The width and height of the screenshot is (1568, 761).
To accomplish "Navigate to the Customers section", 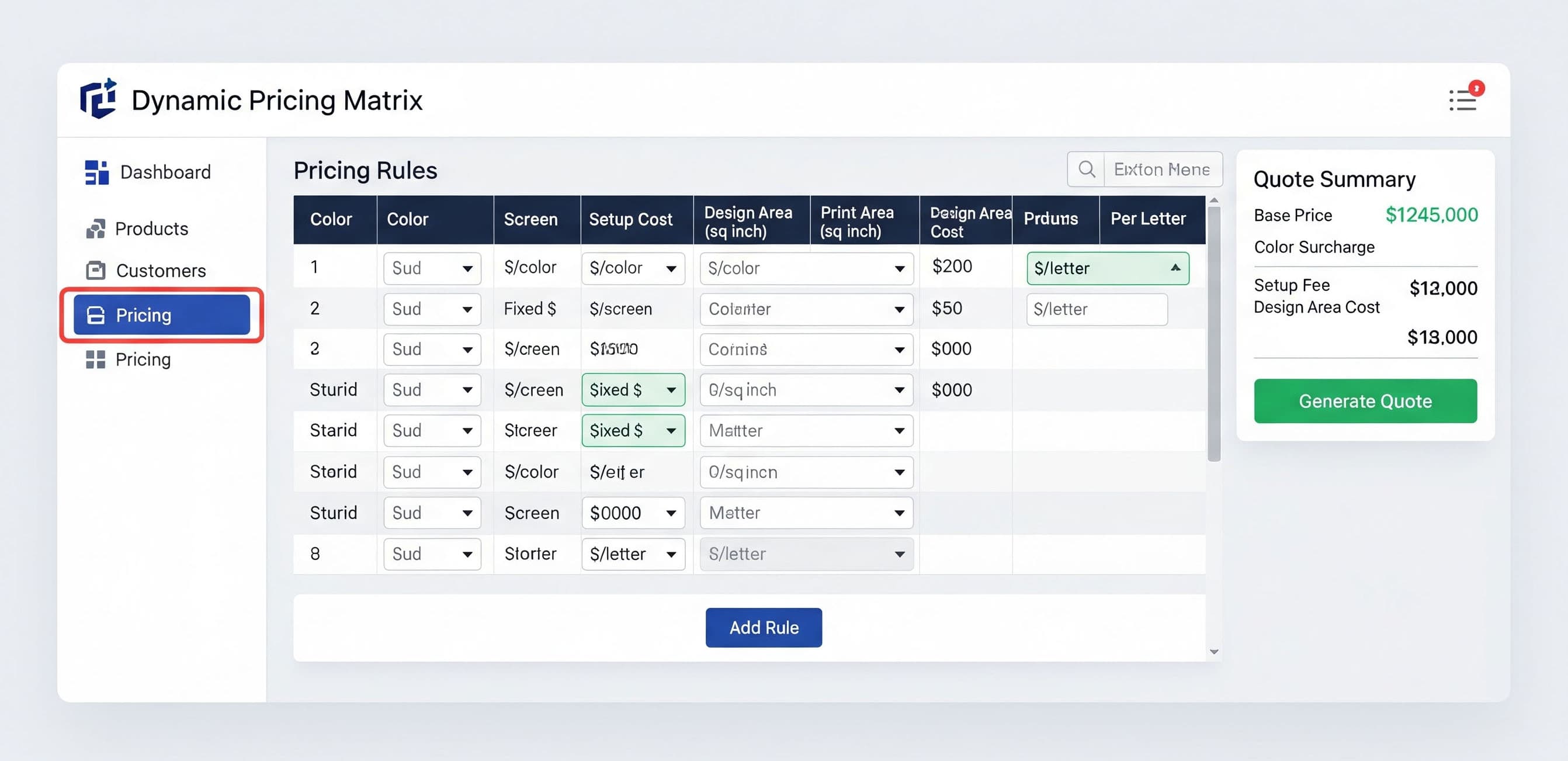I will tap(160, 271).
